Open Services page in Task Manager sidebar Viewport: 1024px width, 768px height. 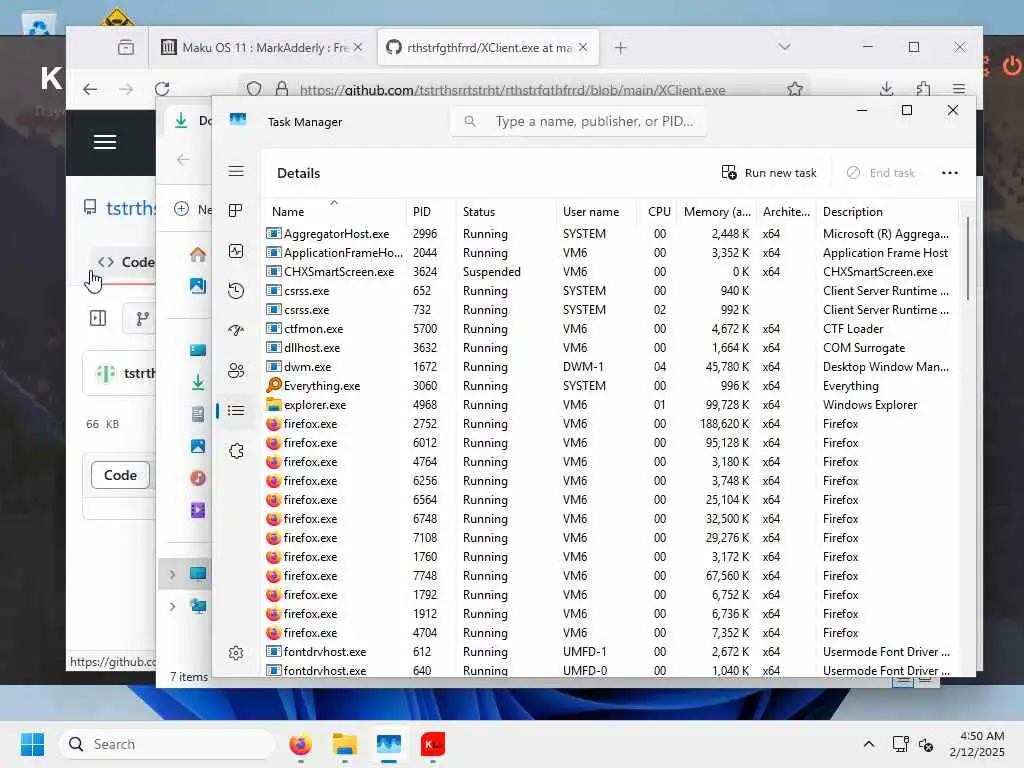[236, 451]
